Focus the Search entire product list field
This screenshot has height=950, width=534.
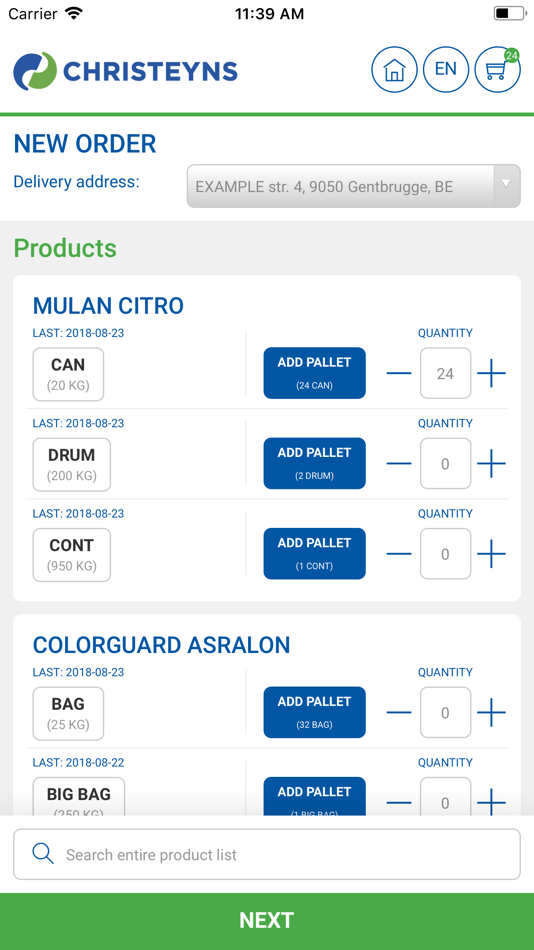click(x=267, y=854)
